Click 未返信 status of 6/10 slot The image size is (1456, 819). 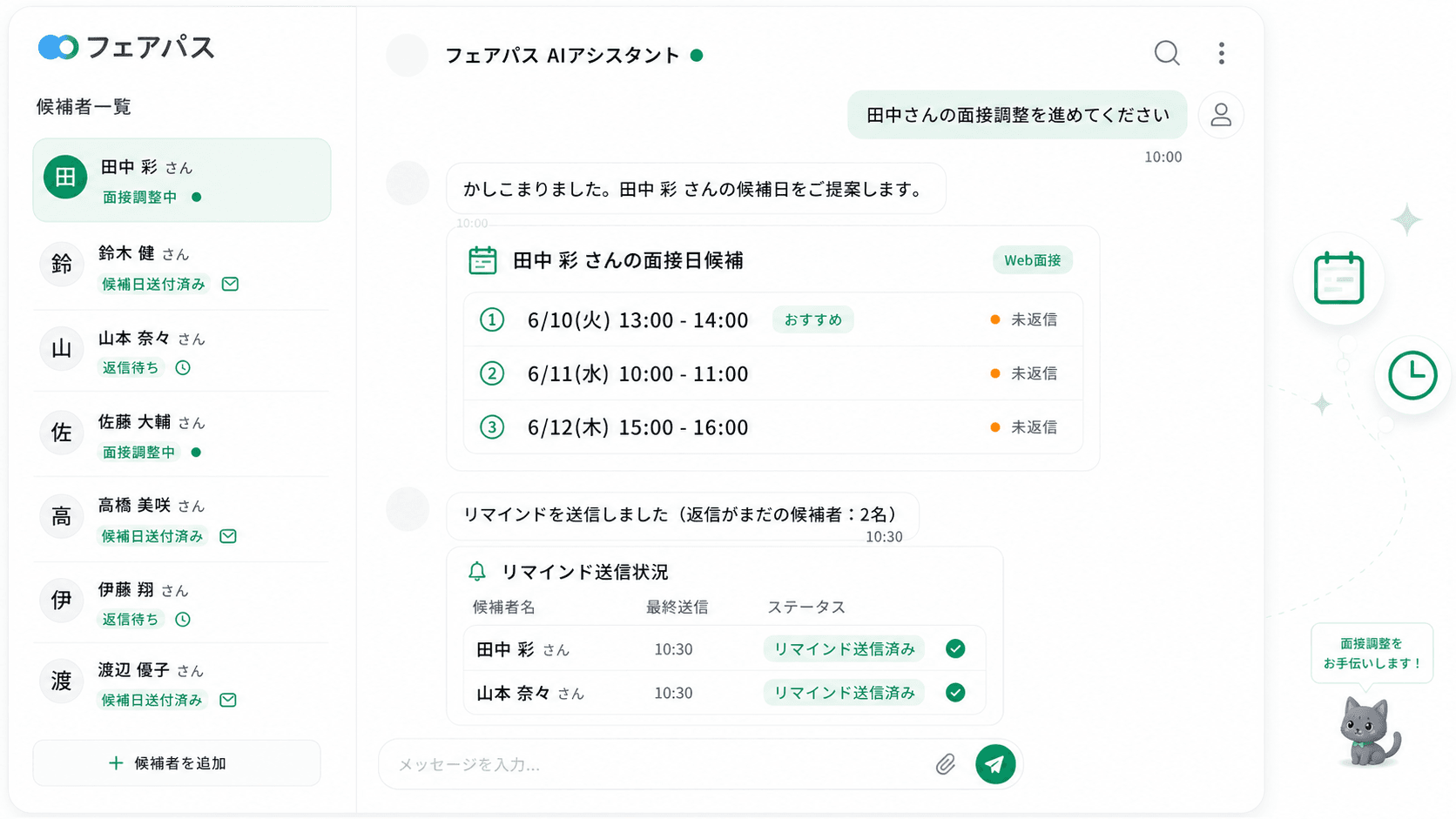[1024, 319]
